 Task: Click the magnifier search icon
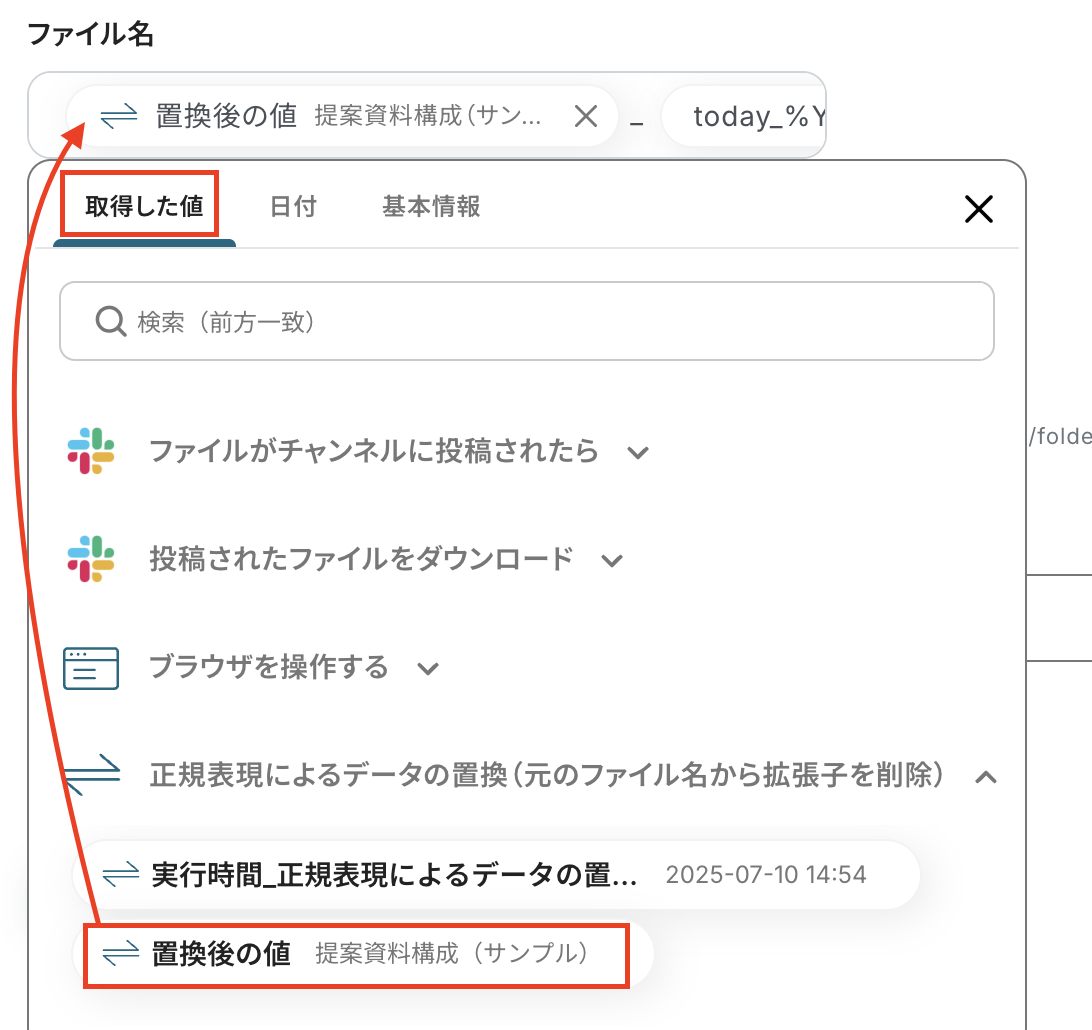tap(111, 322)
